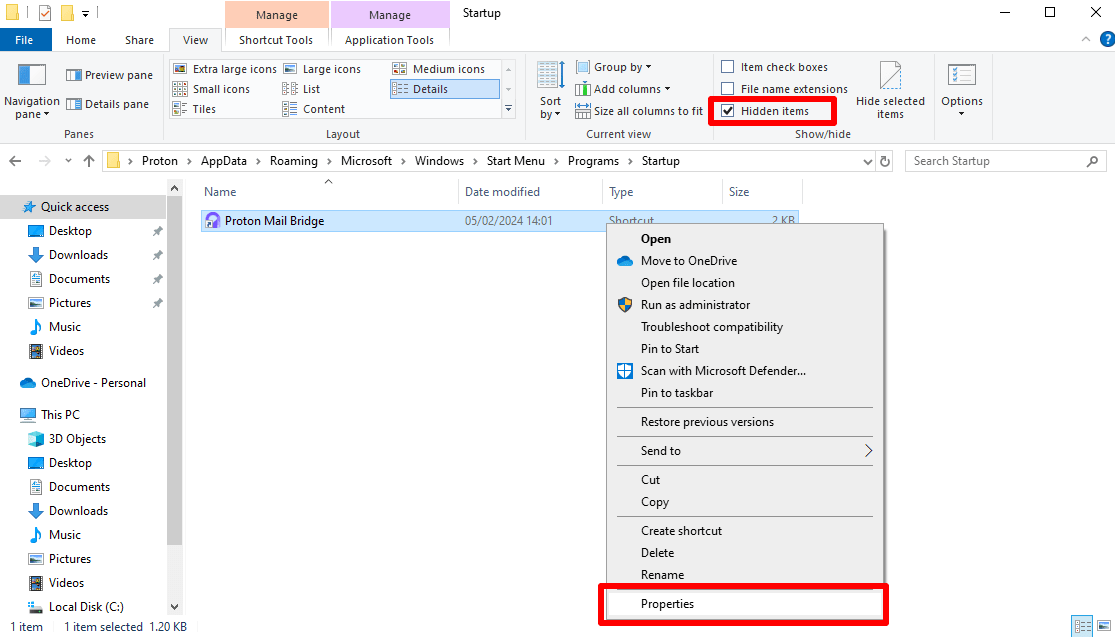Sort by the Name column header
The height and width of the screenshot is (637, 1115).
329,192
